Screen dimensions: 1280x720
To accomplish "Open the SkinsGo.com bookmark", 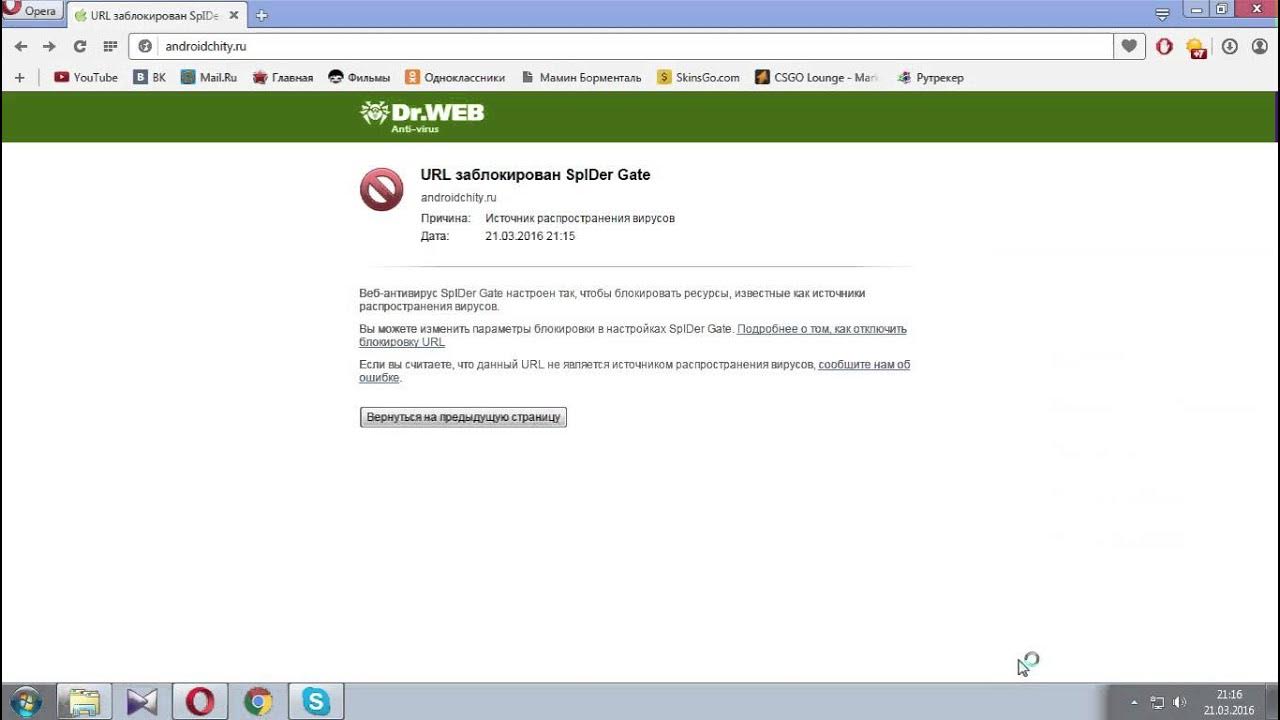I will click(x=699, y=77).
